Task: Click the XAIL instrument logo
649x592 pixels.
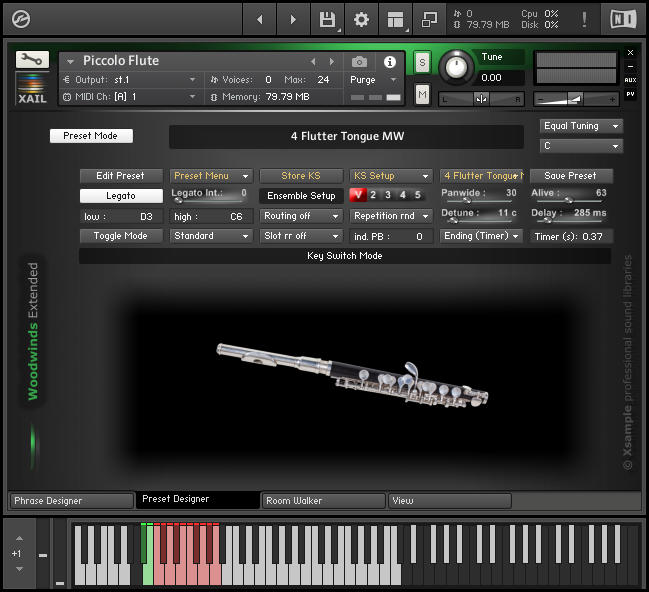Action: click(x=32, y=89)
